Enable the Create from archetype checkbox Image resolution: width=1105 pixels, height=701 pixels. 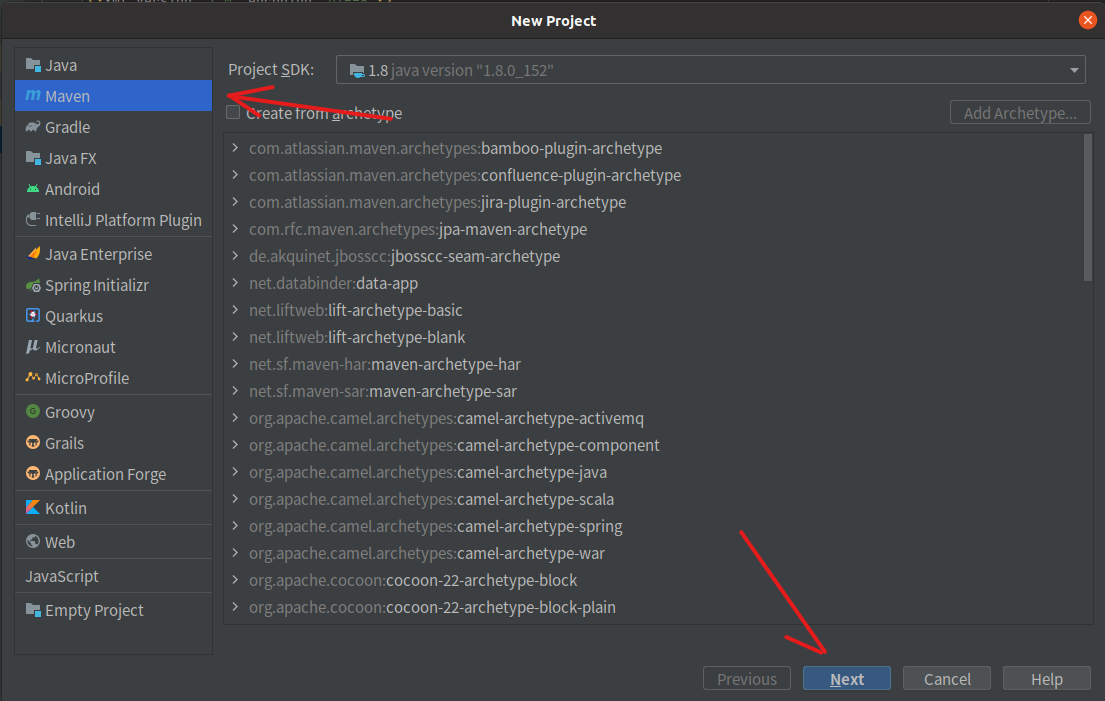(x=233, y=112)
